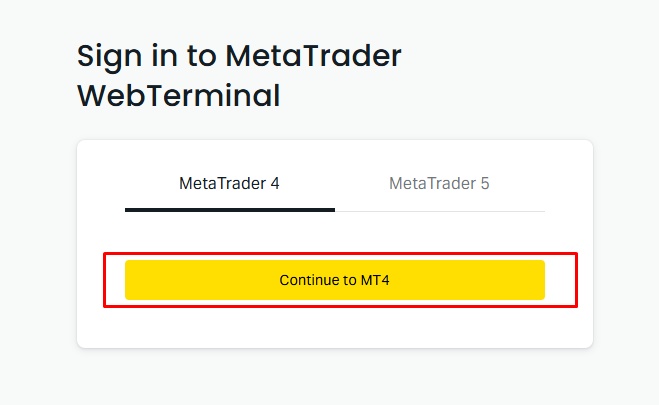Click the Sign in to MetaTrader WebTerminal heading
The image size is (659, 405).
pyautogui.click(x=239, y=75)
